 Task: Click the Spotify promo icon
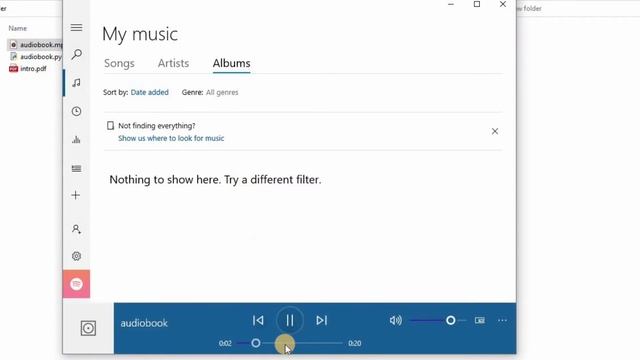click(76, 284)
